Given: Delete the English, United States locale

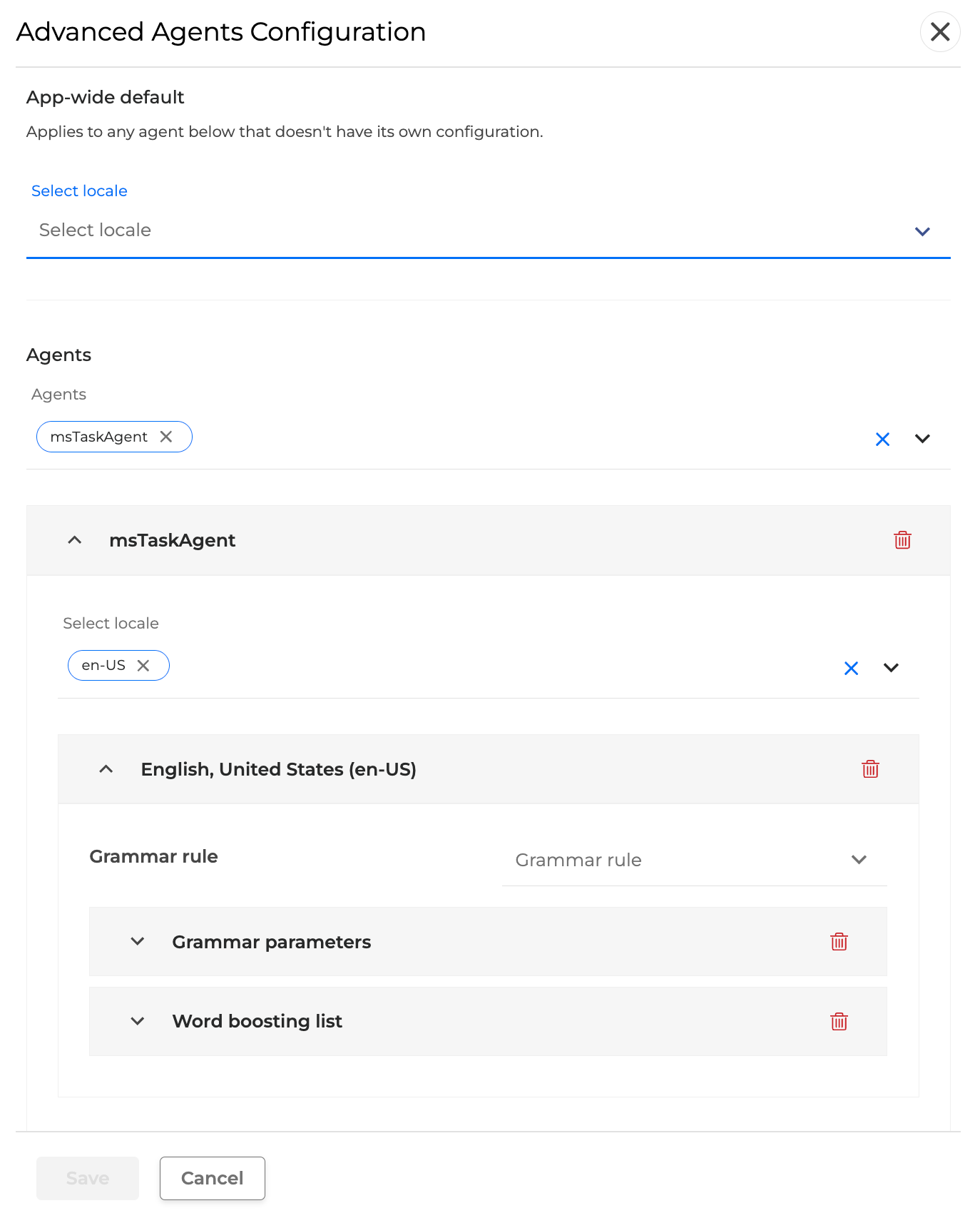Looking at the screenshot, I should 870,769.
